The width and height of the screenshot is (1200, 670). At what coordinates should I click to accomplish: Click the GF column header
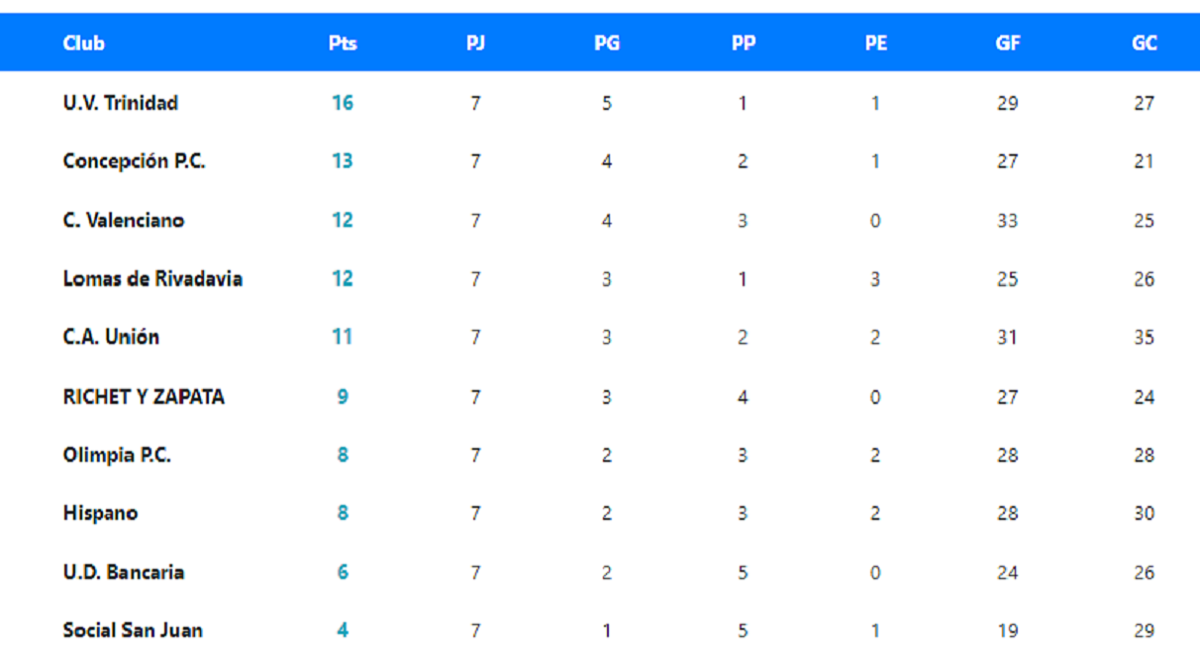[1008, 43]
